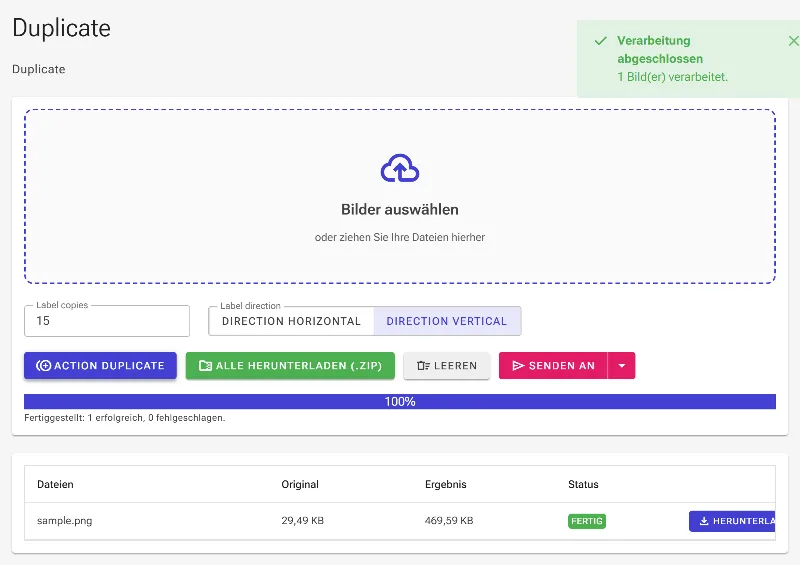Image resolution: width=800 pixels, height=565 pixels.
Task: Click the 100% progress bar
Action: [x=400, y=402]
